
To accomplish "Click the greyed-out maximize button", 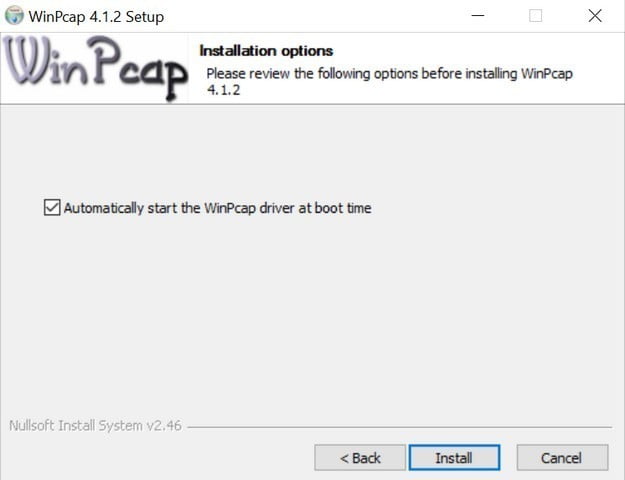I will pos(535,16).
